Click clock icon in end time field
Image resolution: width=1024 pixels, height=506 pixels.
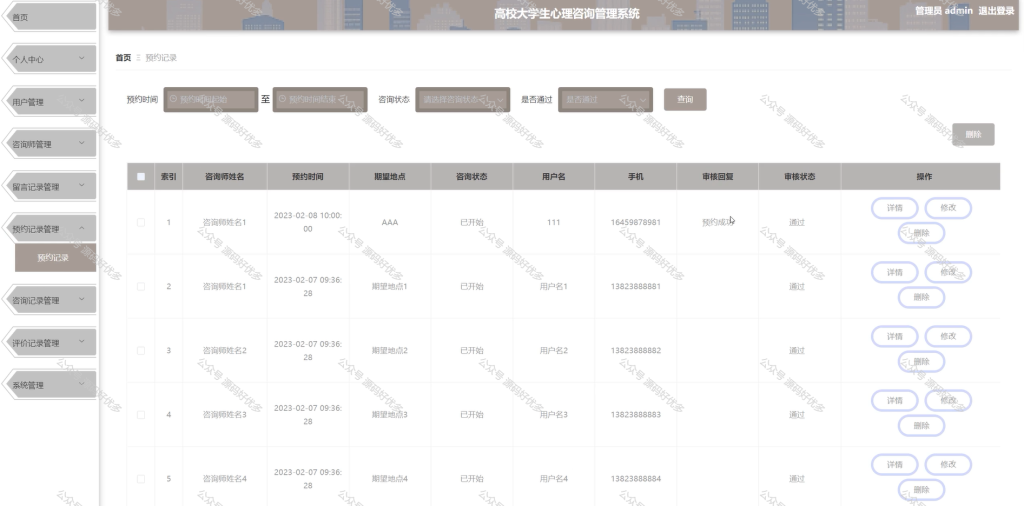pyautogui.click(x=282, y=100)
